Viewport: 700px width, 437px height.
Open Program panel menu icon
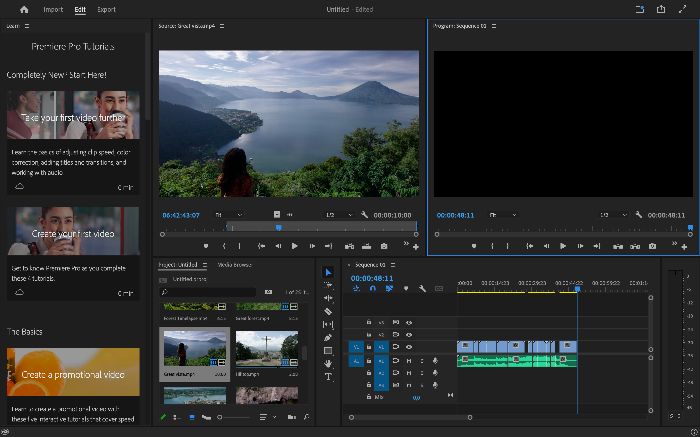pyautogui.click(x=494, y=26)
